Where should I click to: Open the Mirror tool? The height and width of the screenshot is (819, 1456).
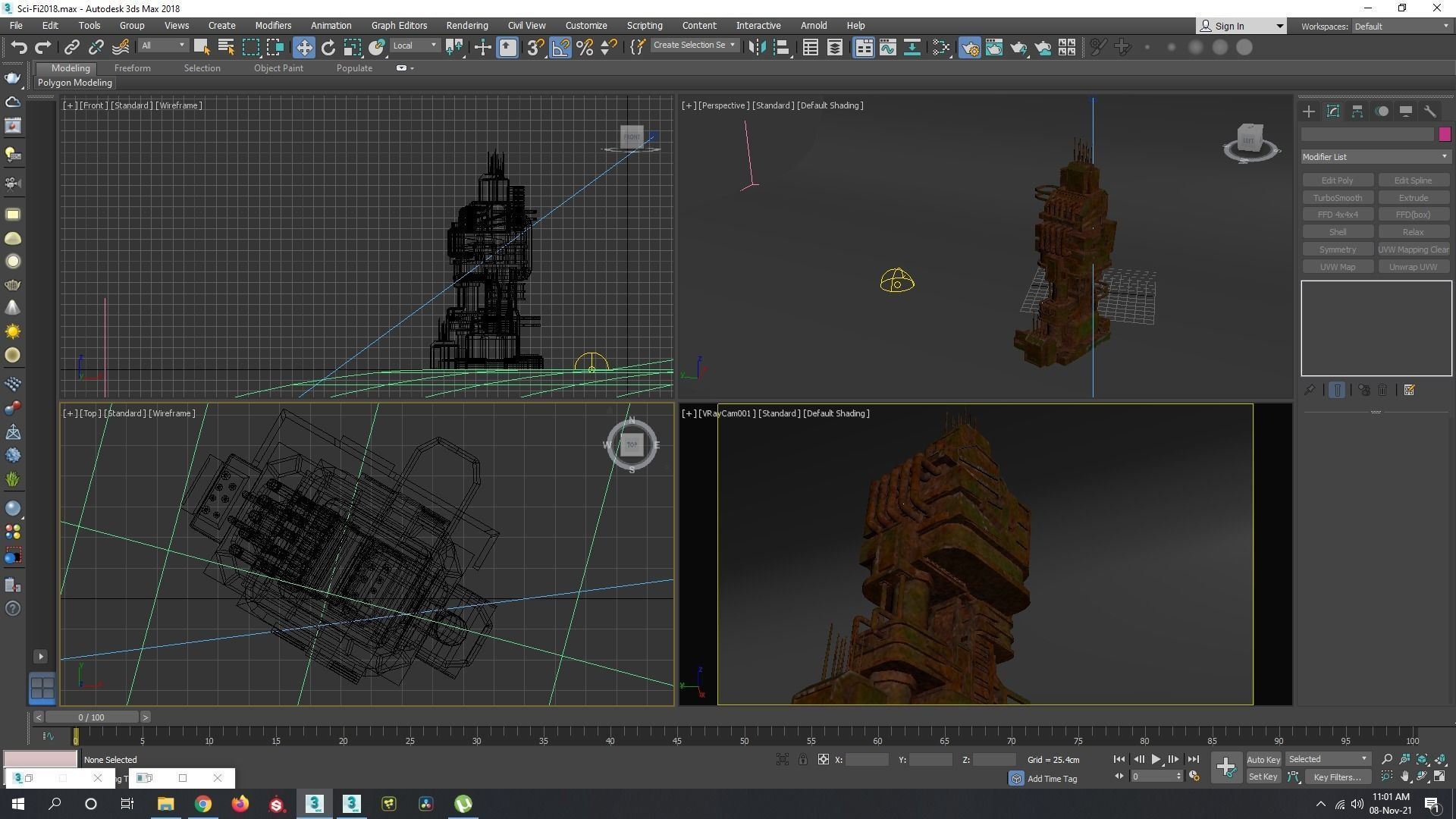756,48
